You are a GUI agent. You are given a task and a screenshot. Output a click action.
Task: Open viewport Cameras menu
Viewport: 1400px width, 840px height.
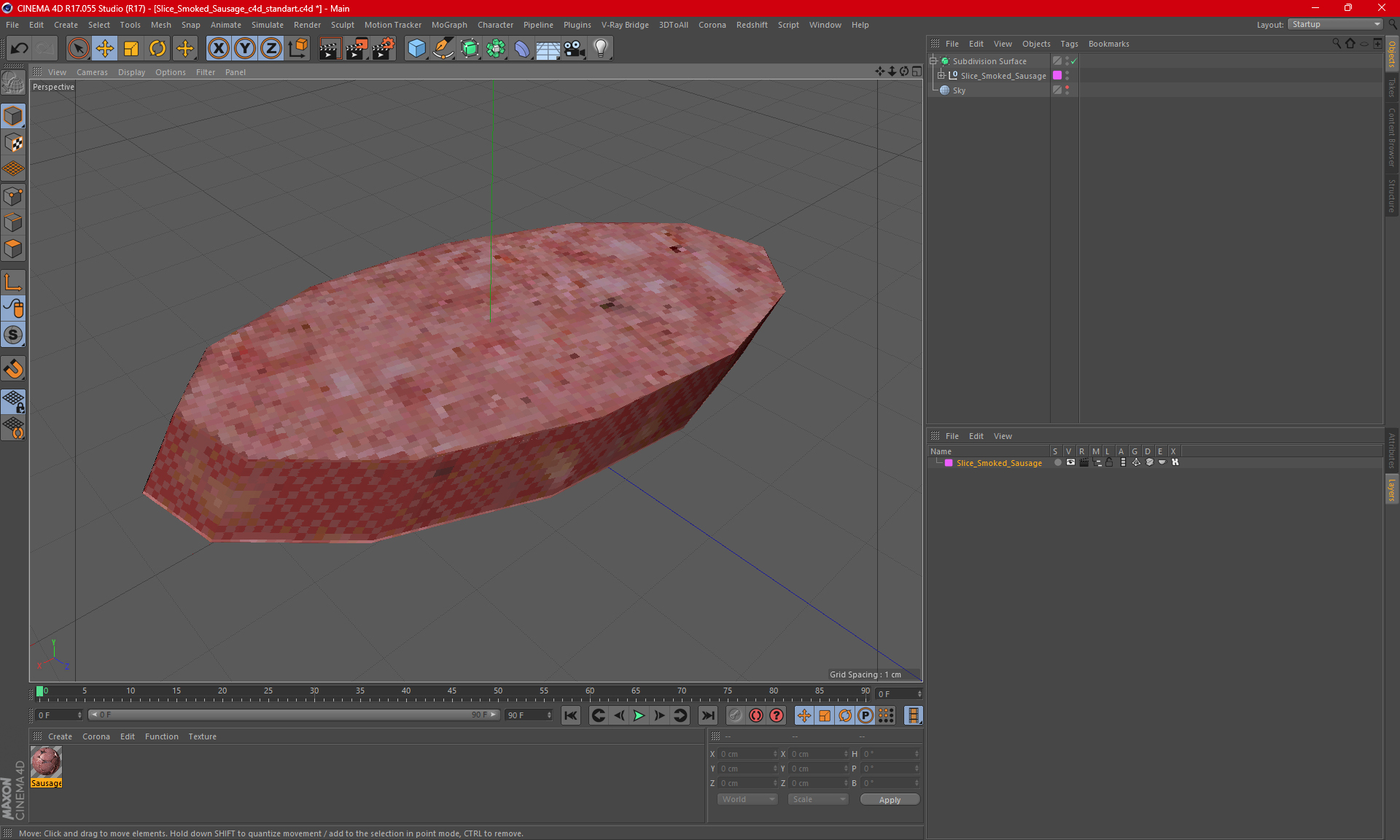[92, 72]
